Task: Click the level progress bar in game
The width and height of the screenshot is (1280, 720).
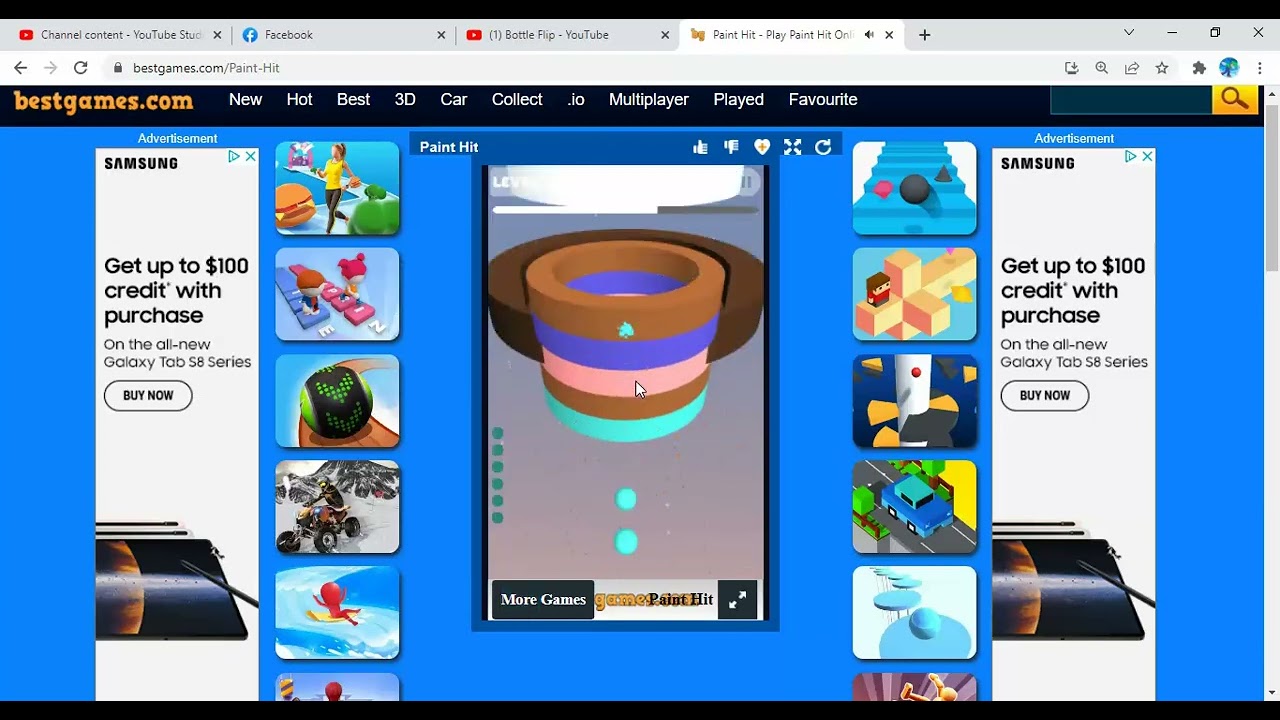Action: coord(625,210)
